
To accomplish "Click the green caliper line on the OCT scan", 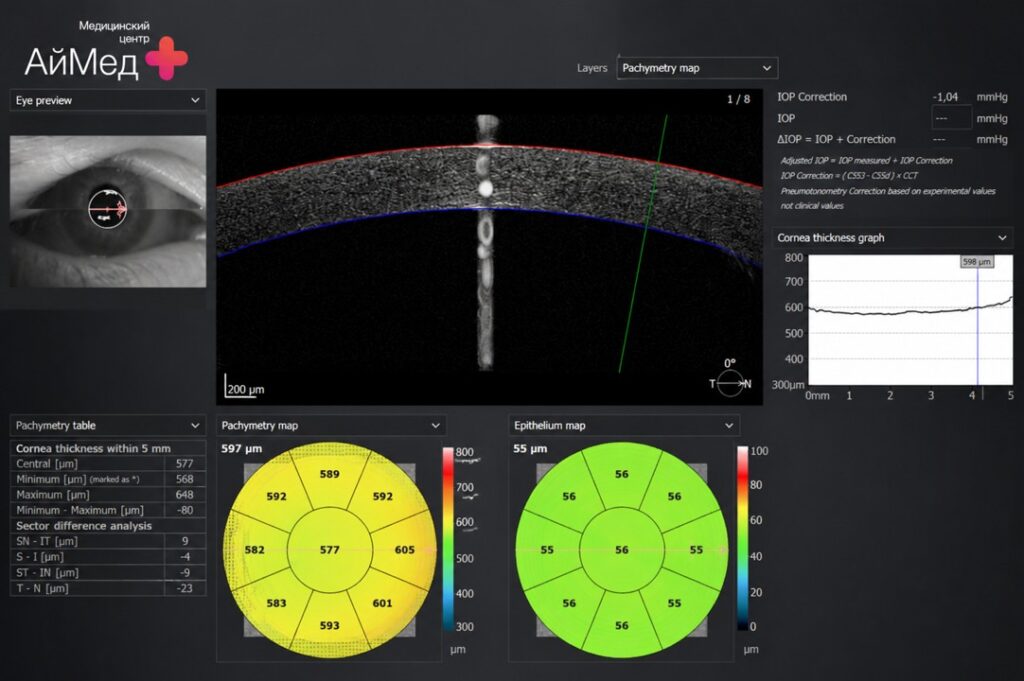I will pos(643,244).
